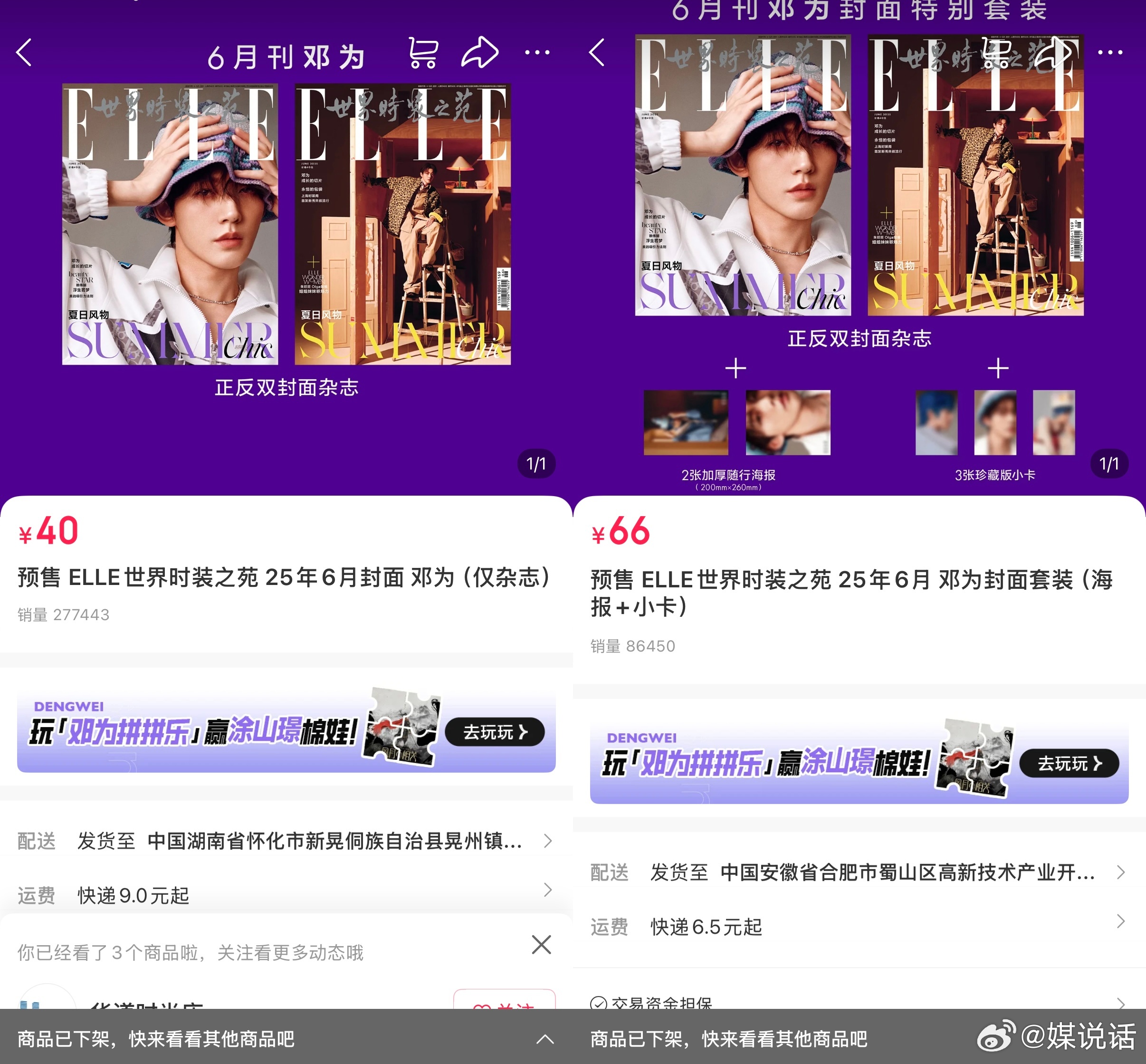This screenshot has width=1146, height=1064.
Task: View right page back cover on ladder
Action: coord(975,175)
